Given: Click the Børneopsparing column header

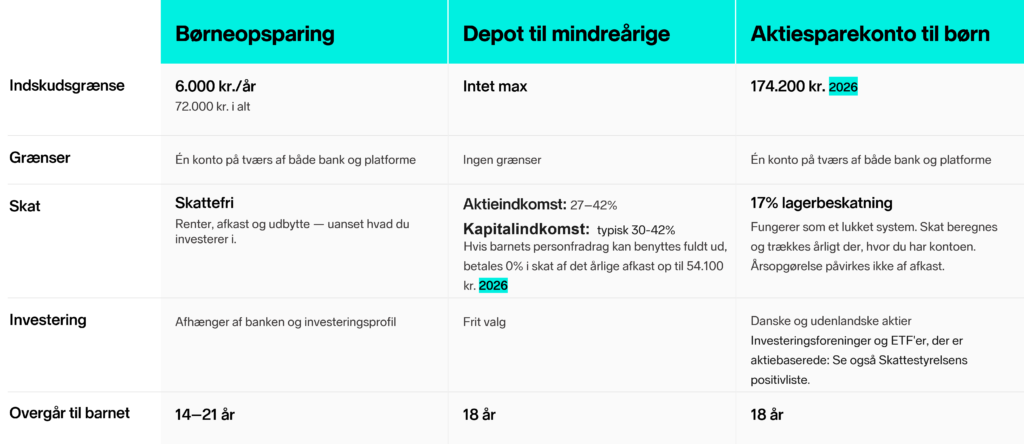Looking at the screenshot, I should (255, 35).
